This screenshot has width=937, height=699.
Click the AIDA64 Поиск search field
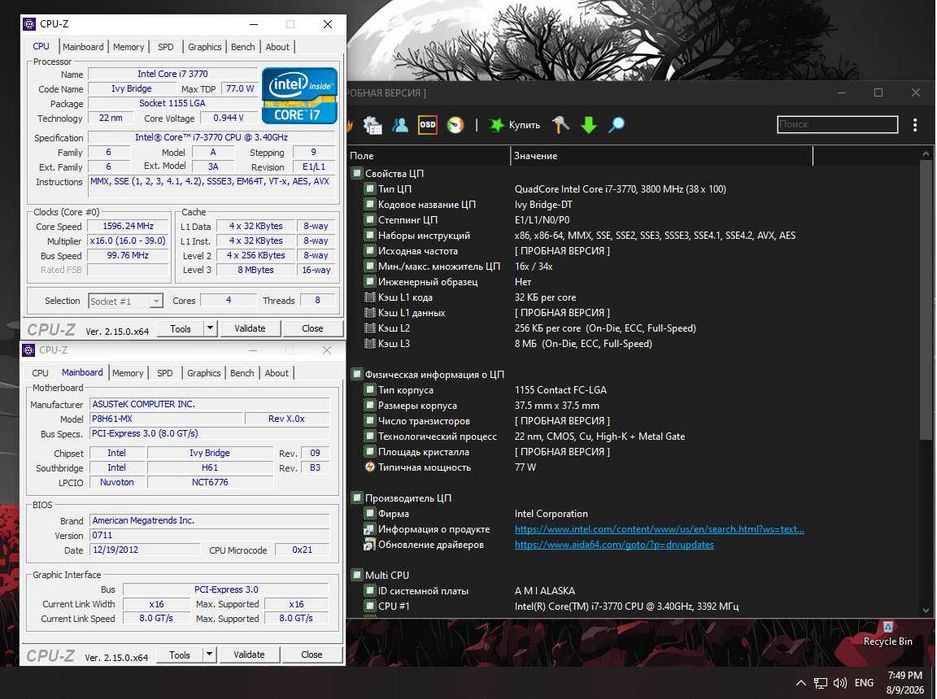point(837,124)
